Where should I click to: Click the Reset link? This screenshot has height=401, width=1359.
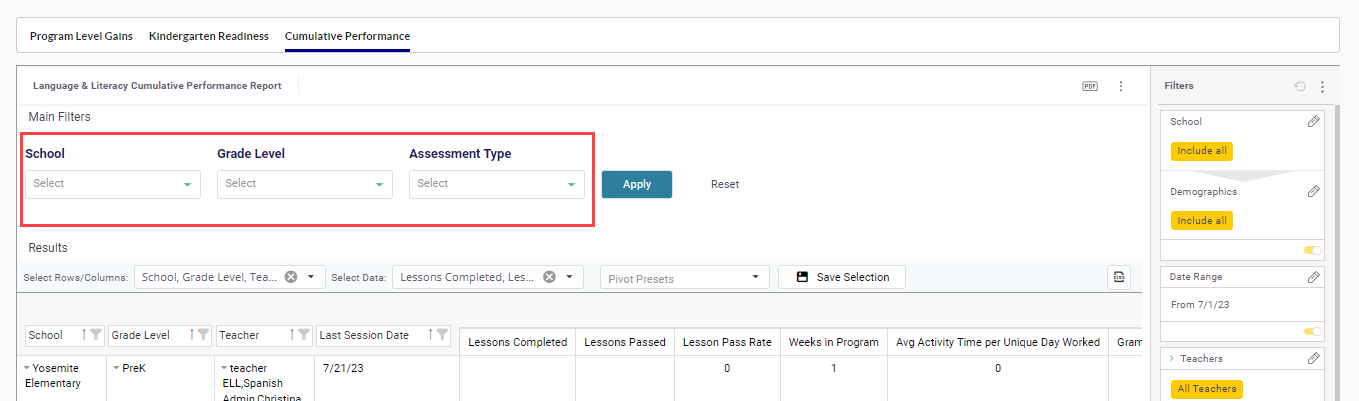tap(725, 184)
